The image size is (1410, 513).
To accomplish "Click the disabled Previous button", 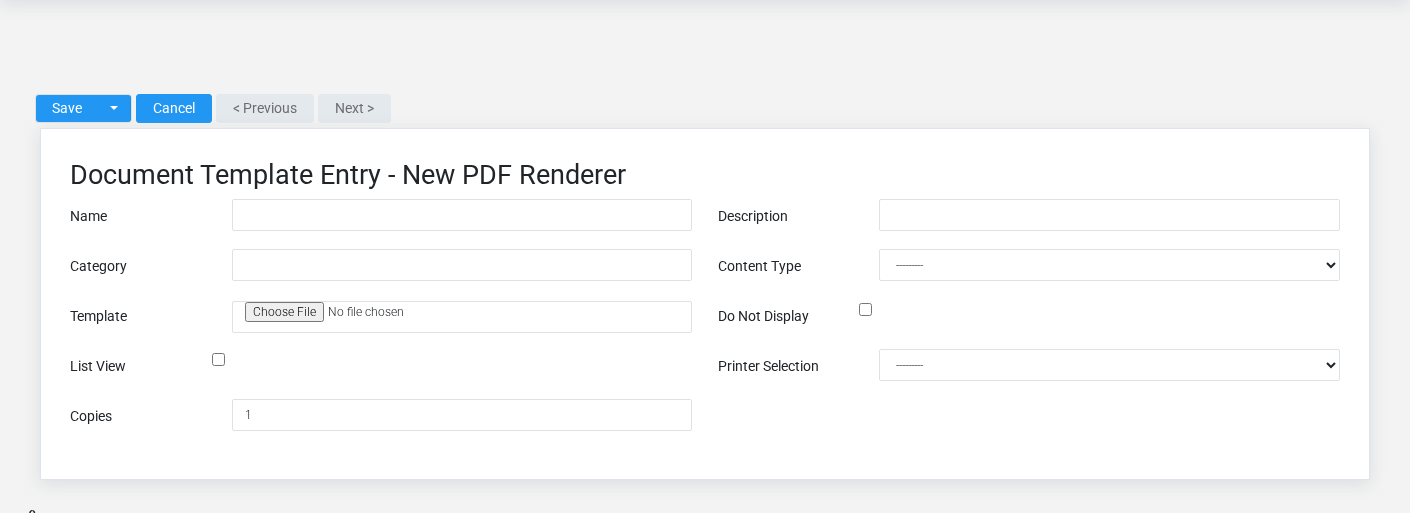I will [265, 108].
